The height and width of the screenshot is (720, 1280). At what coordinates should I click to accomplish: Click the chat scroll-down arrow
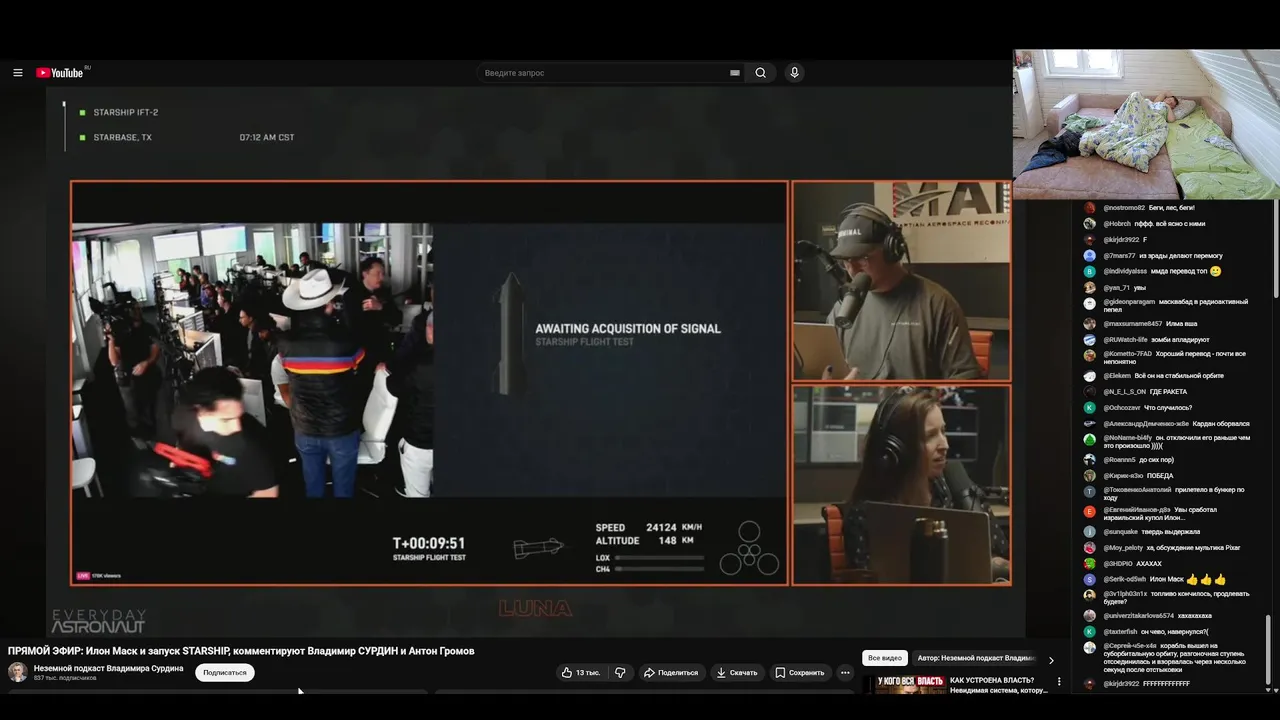1268,690
